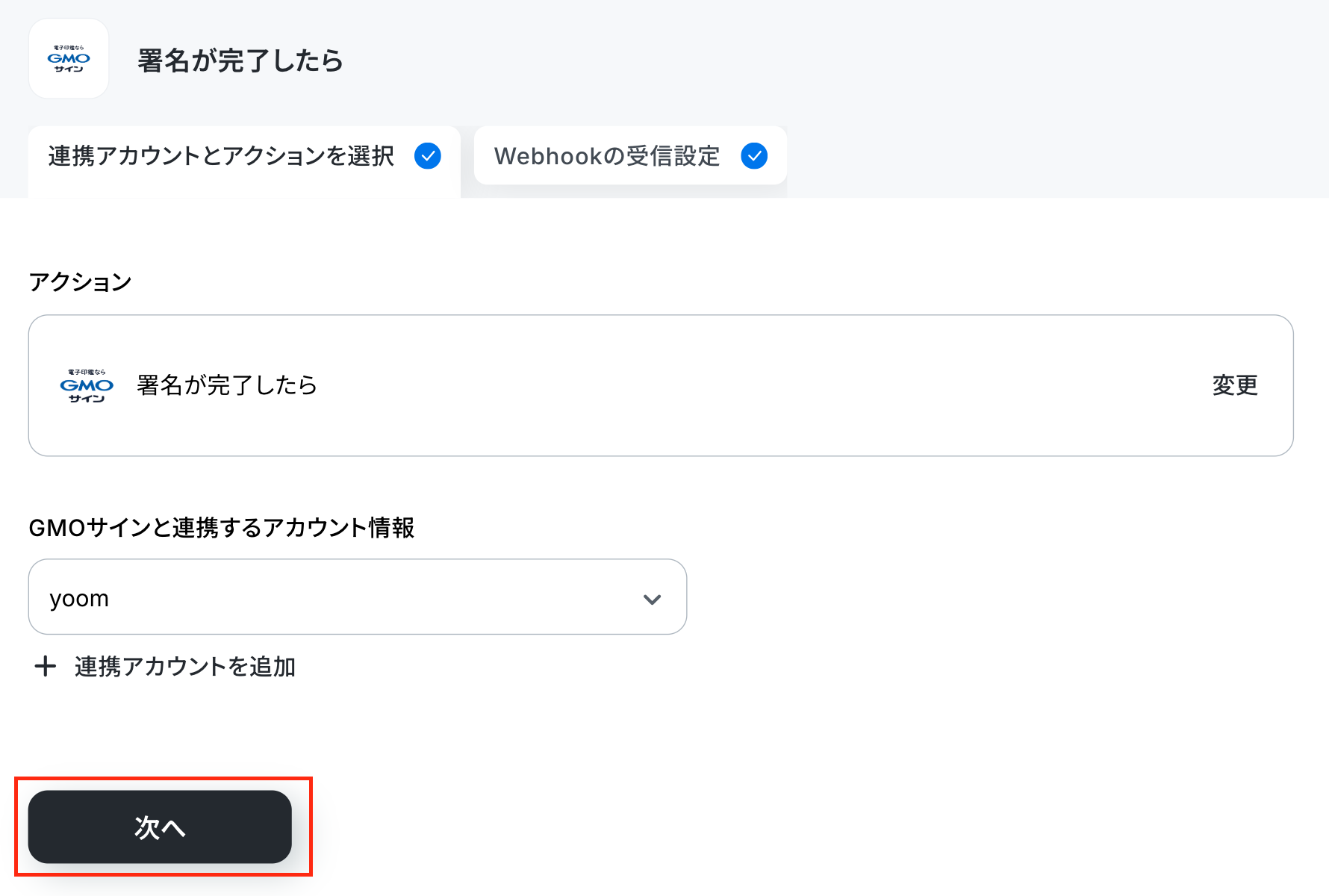This screenshot has height=896, width=1329.
Task: Click the plus icon to add account
Action: [x=46, y=666]
